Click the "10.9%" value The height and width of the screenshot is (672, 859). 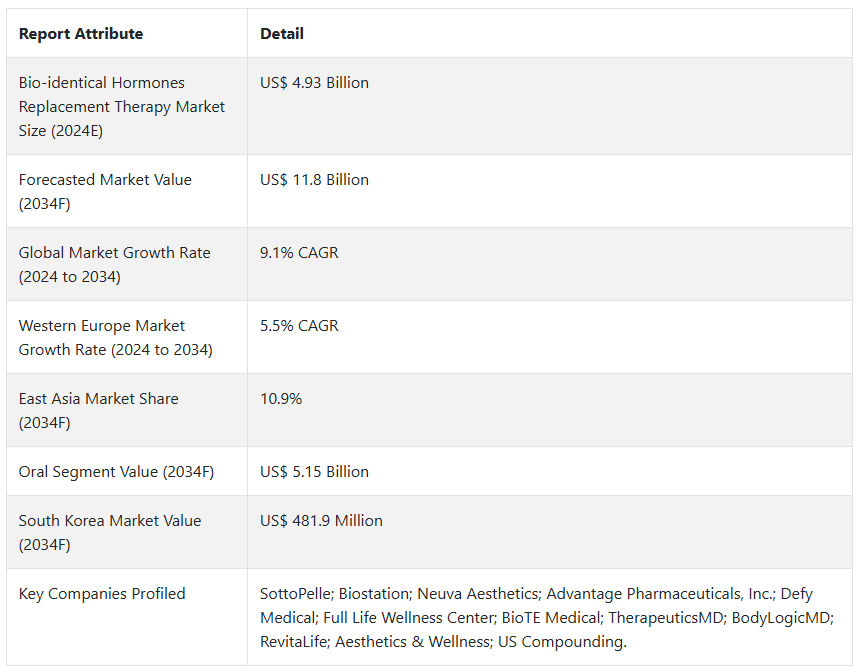pos(281,399)
